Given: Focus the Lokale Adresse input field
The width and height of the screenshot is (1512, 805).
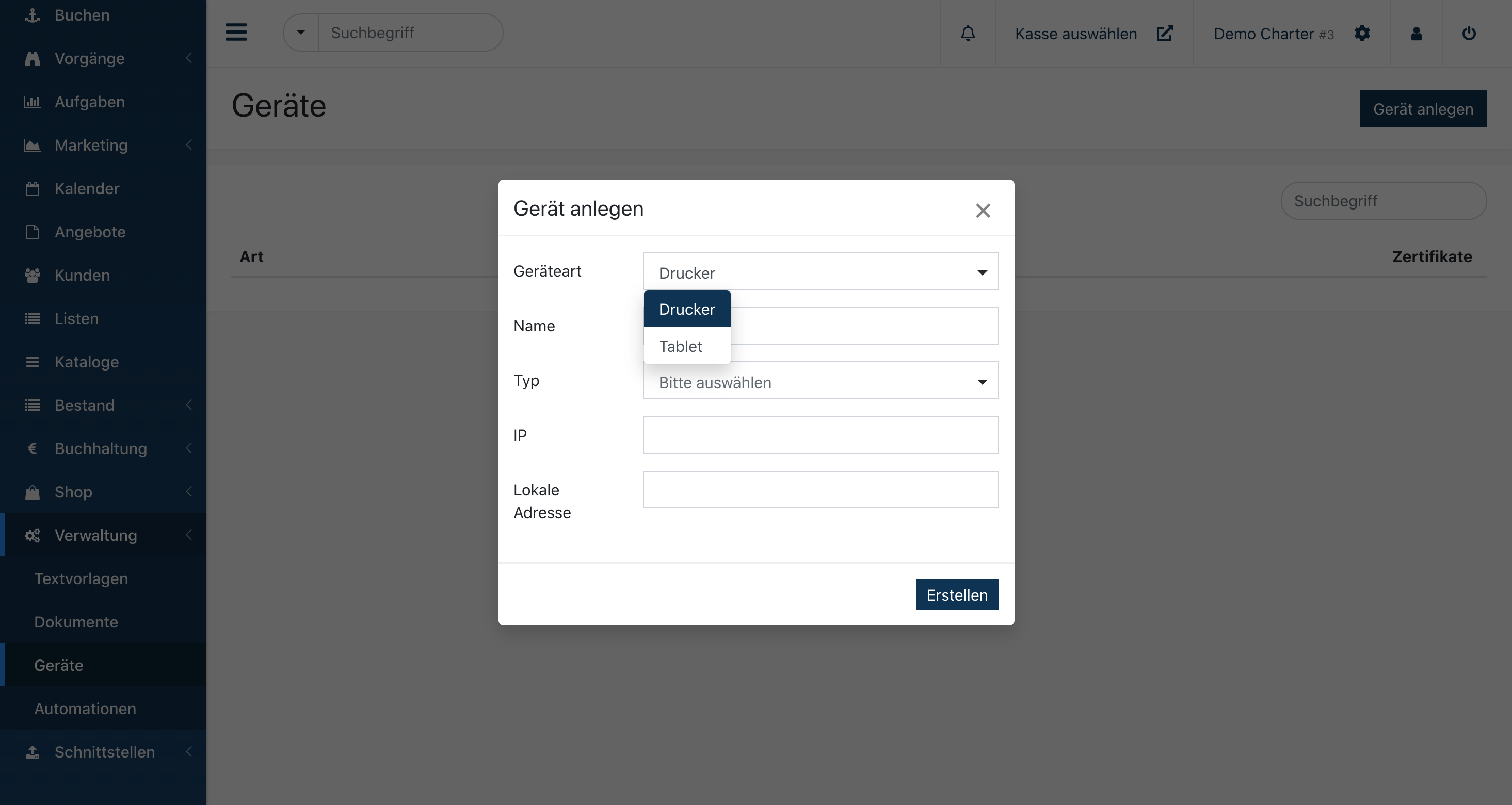Looking at the screenshot, I should tap(821, 490).
